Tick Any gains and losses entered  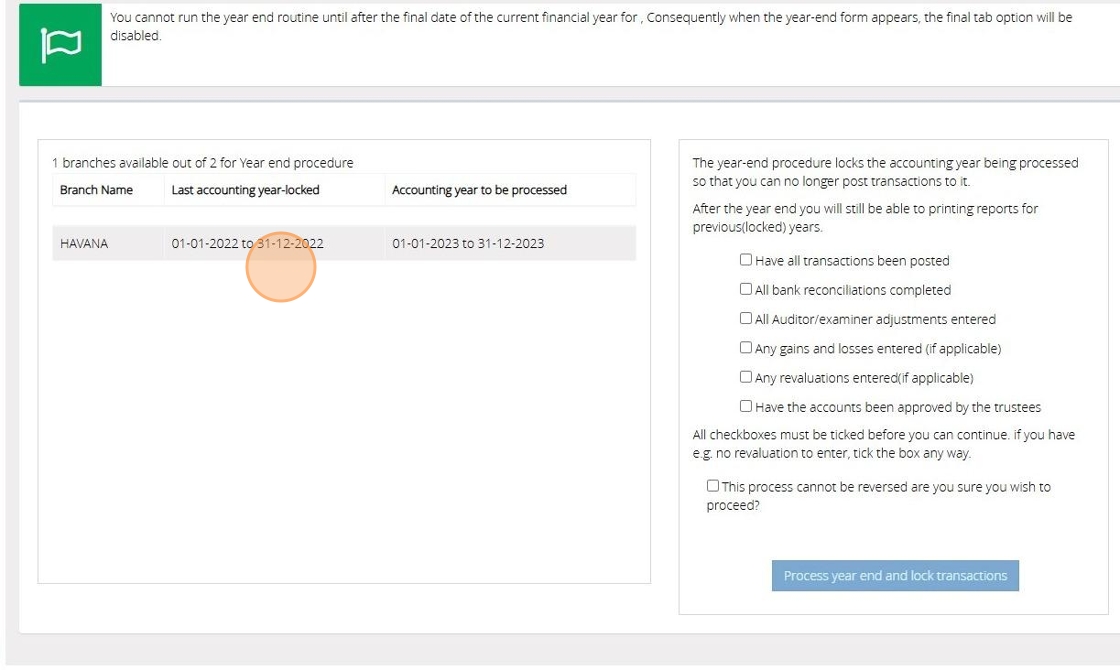746,348
